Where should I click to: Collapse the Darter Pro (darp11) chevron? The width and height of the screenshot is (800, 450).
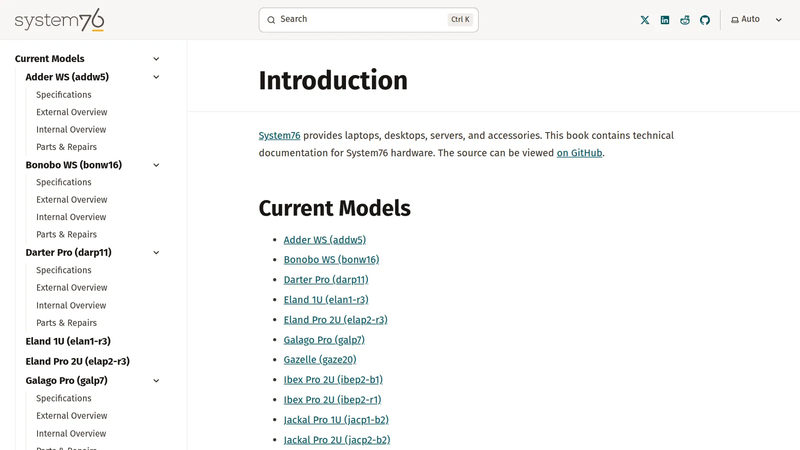point(156,253)
